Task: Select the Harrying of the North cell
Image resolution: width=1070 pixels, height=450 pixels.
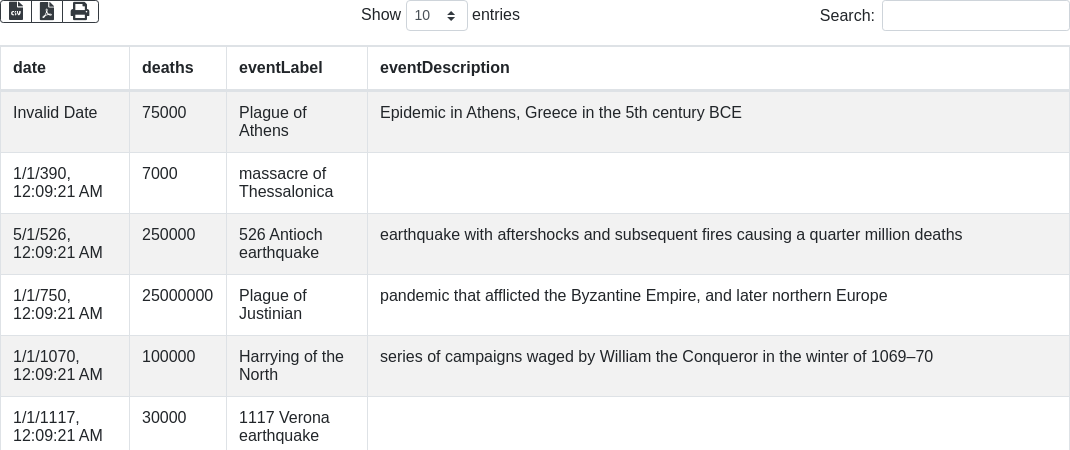Action: coord(291,366)
